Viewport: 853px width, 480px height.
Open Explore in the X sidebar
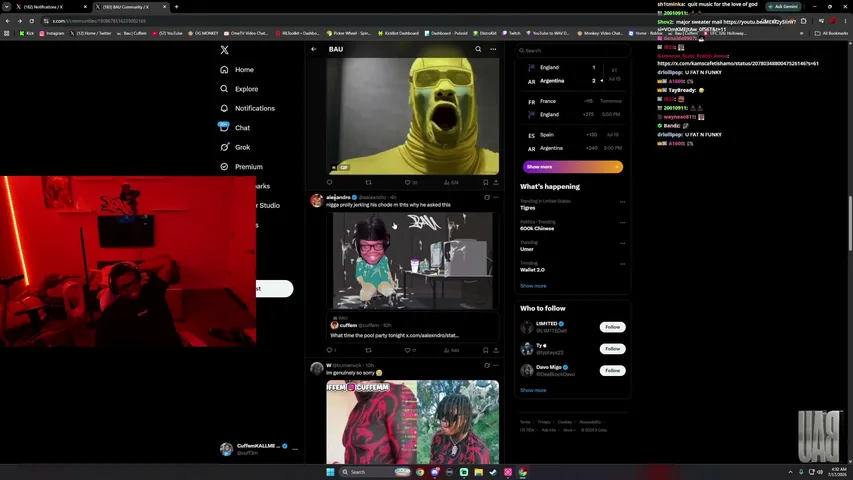click(x=239, y=89)
